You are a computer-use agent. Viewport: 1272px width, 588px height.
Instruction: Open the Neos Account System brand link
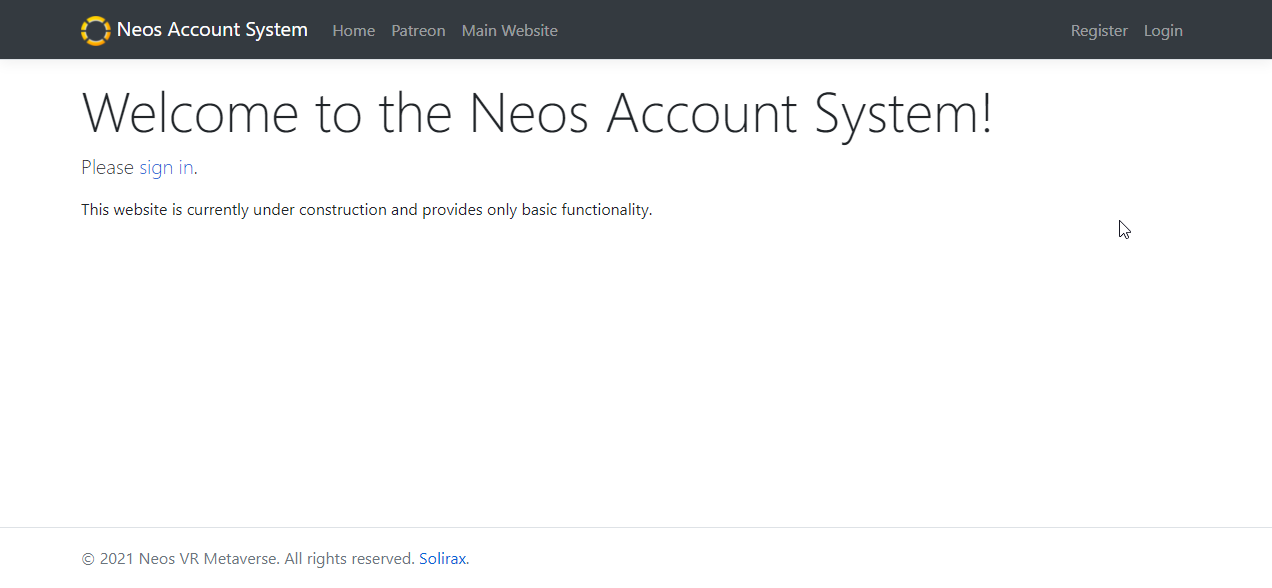[194, 30]
